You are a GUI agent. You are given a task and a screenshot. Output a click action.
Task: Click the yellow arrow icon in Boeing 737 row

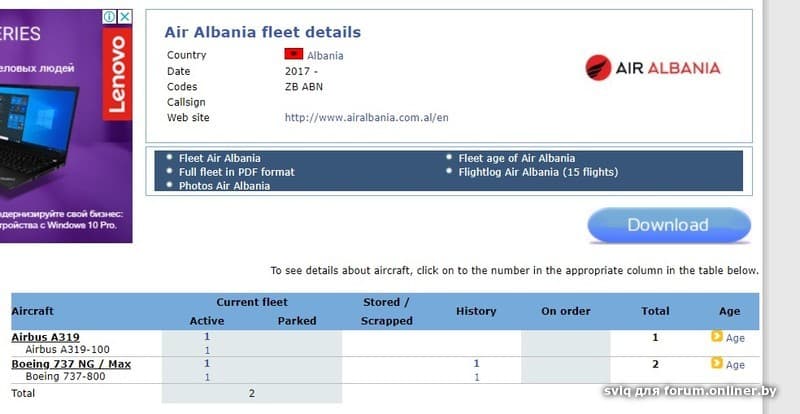(x=716, y=365)
